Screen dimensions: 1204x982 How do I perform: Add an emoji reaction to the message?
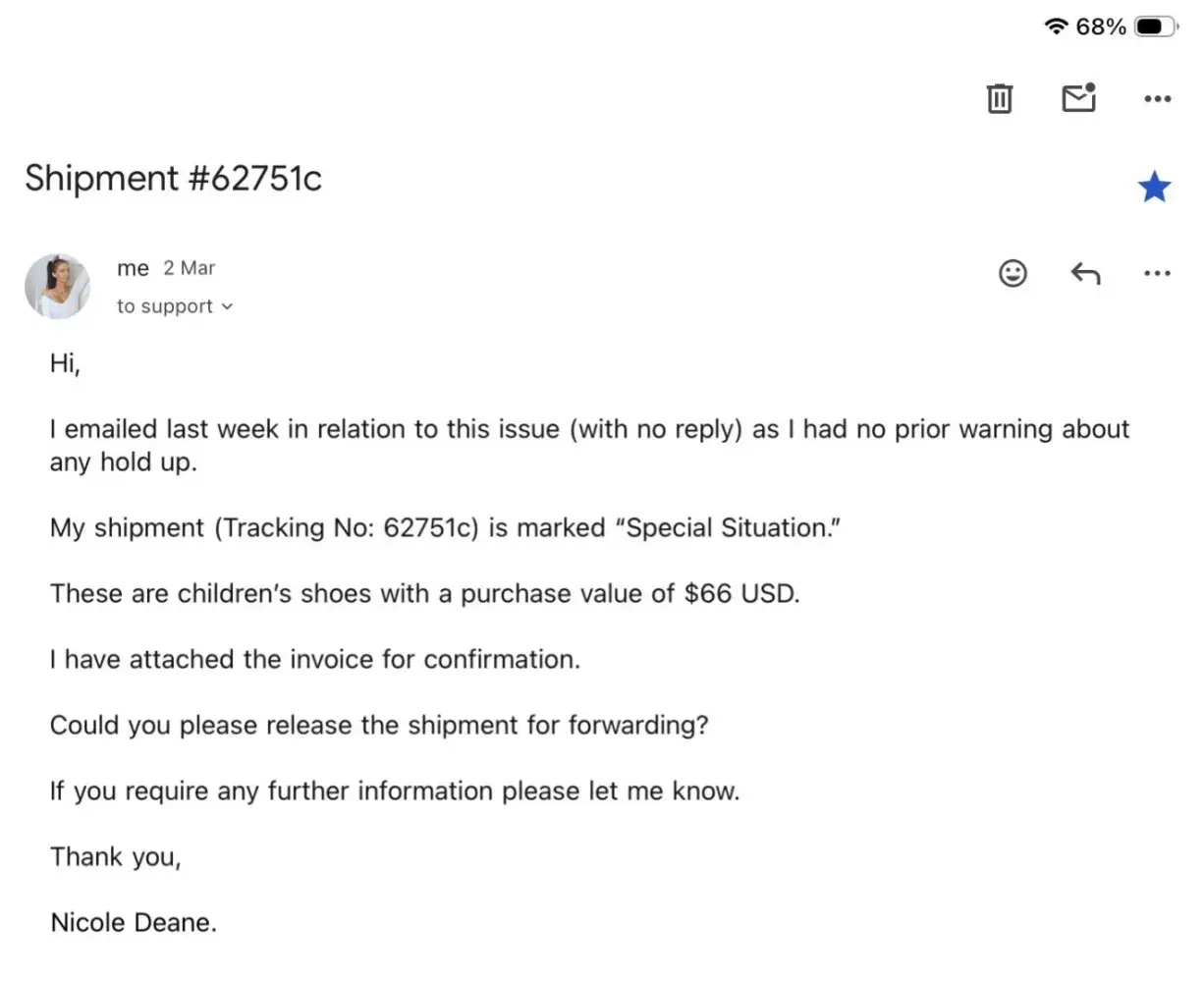click(1012, 273)
